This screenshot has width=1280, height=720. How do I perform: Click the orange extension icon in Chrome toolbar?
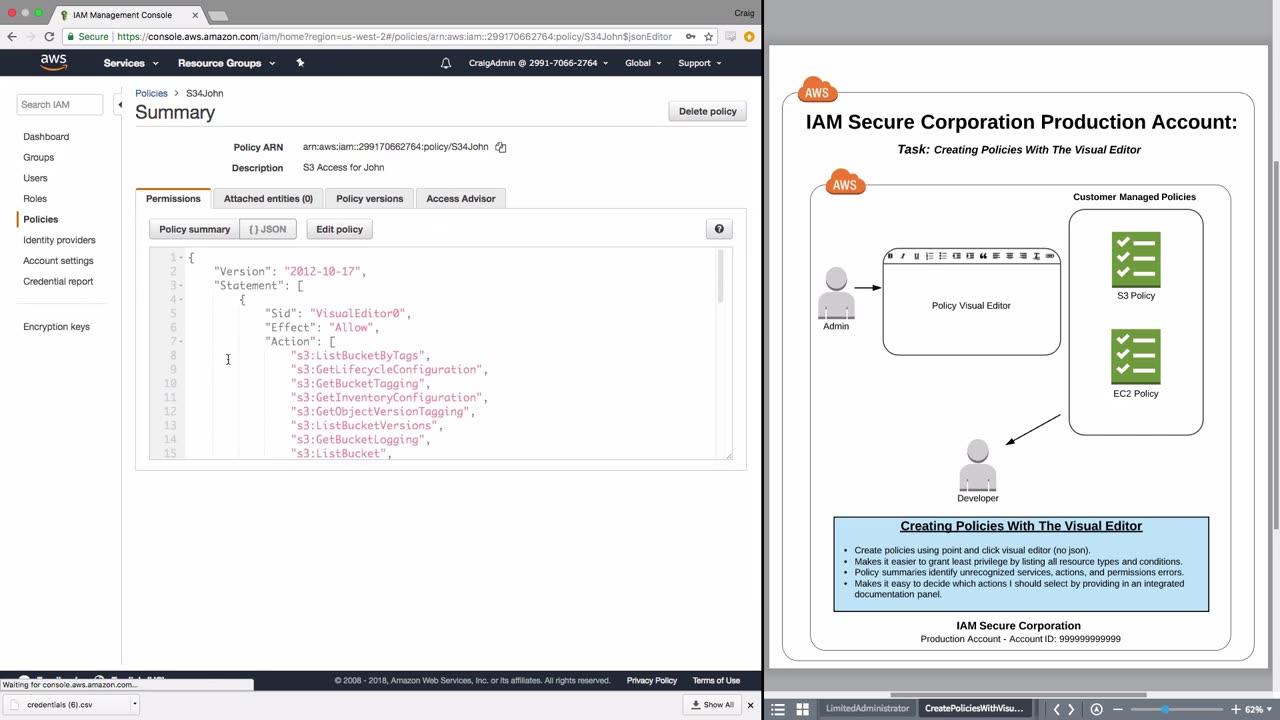point(749,37)
